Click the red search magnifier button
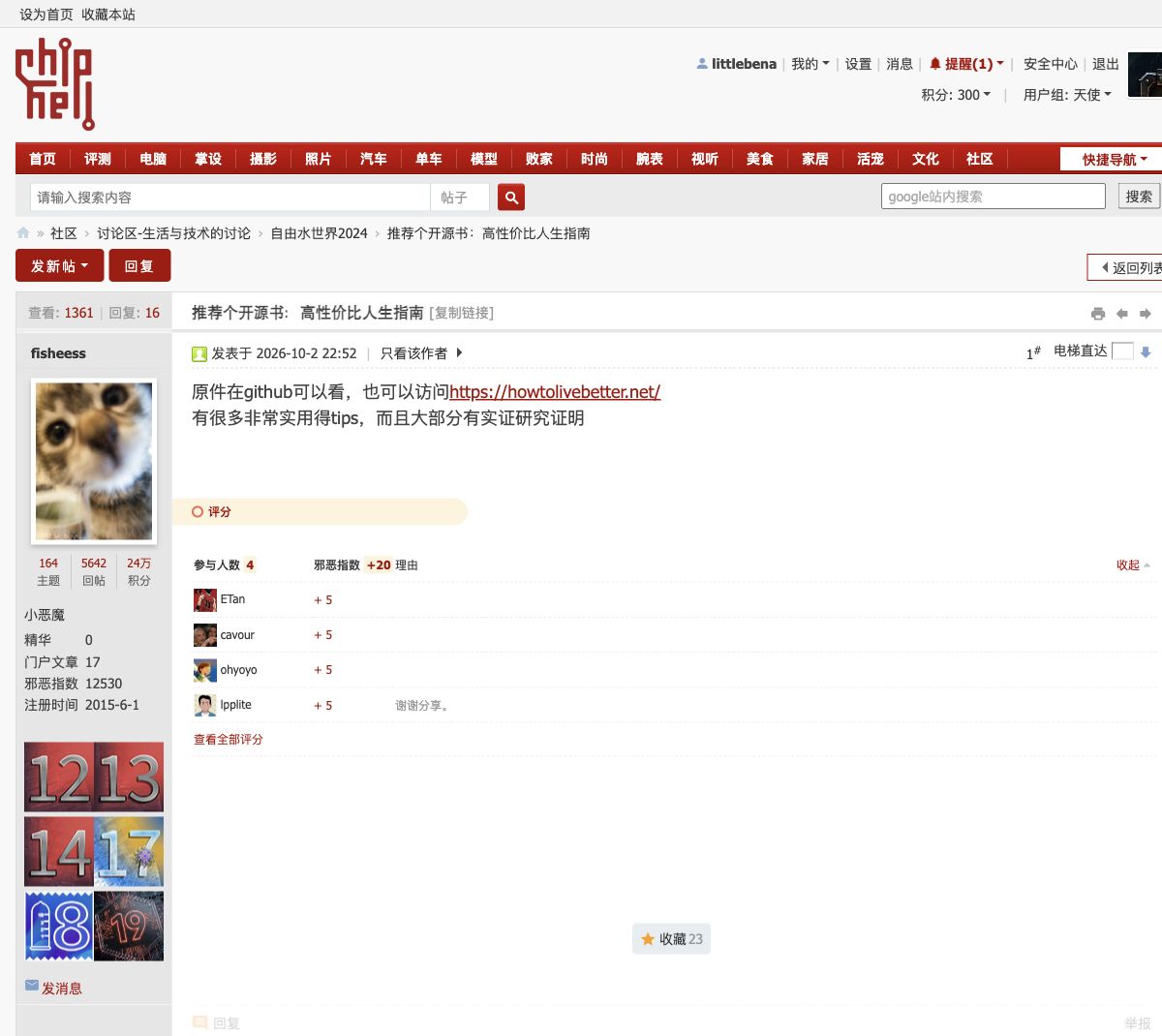 pyautogui.click(x=511, y=198)
